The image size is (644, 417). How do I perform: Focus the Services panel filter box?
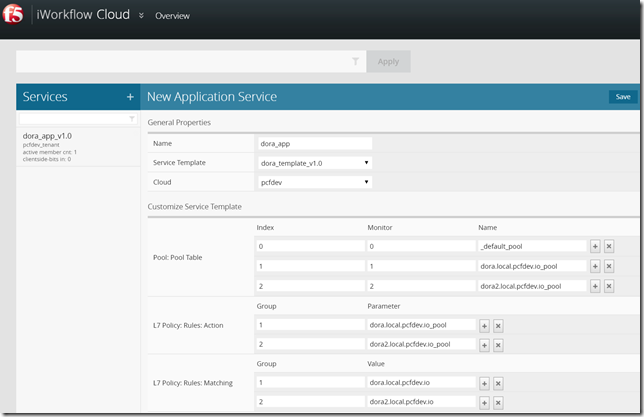coord(76,119)
